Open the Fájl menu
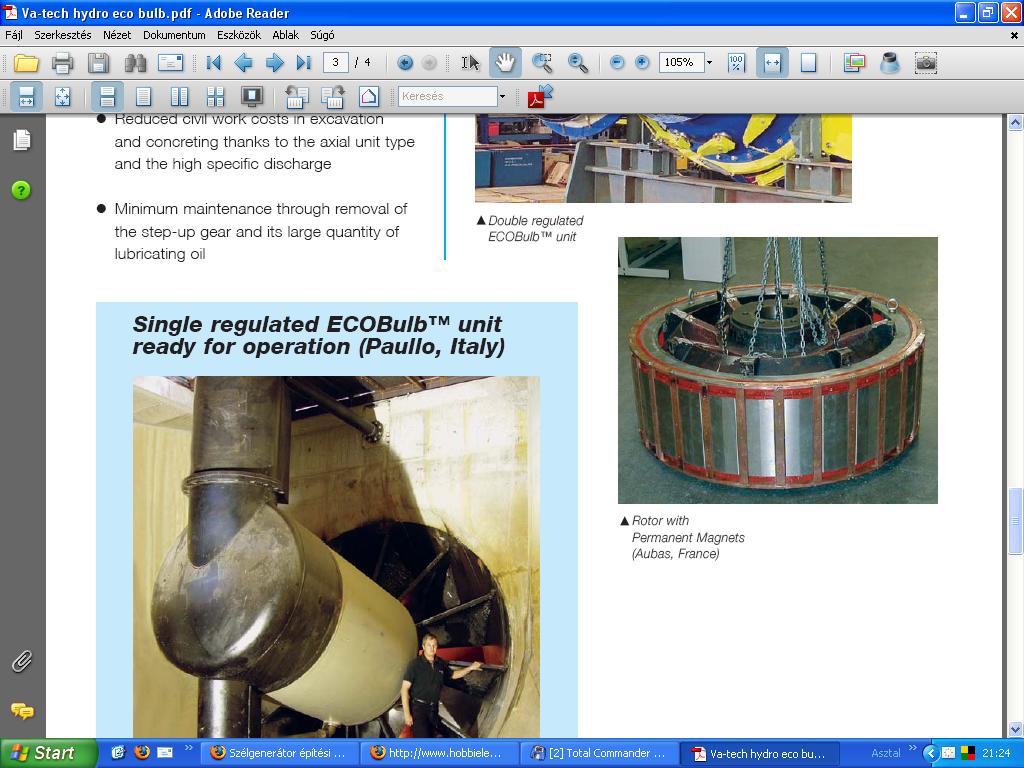Image resolution: width=1024 pixels, height=768 pixels. tap(14, 35)
